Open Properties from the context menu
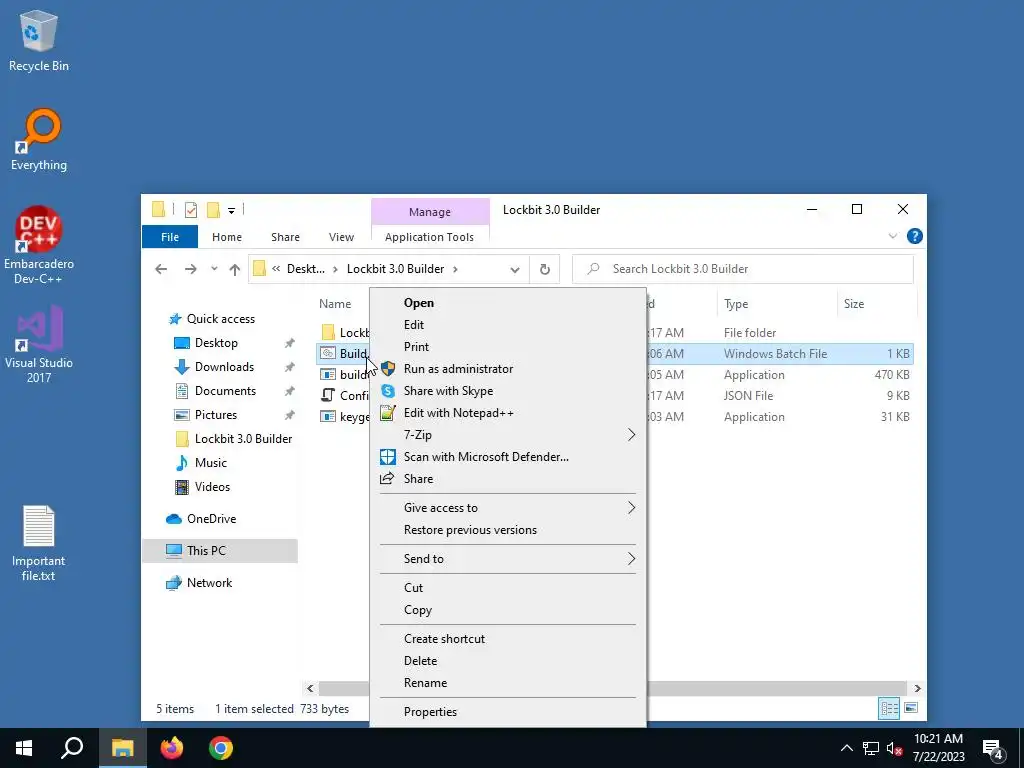Viewport: 1024px width, 768px height. 508,712
